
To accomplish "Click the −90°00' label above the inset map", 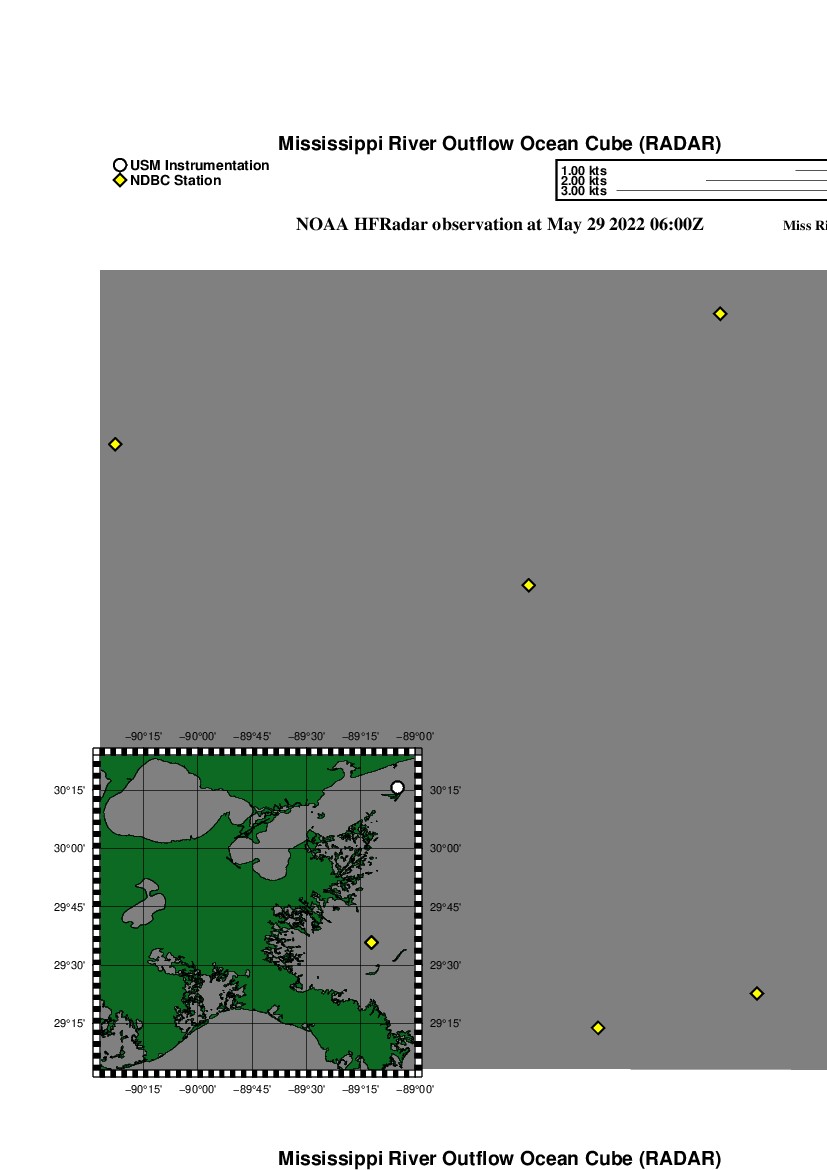I will click(198, 736).
